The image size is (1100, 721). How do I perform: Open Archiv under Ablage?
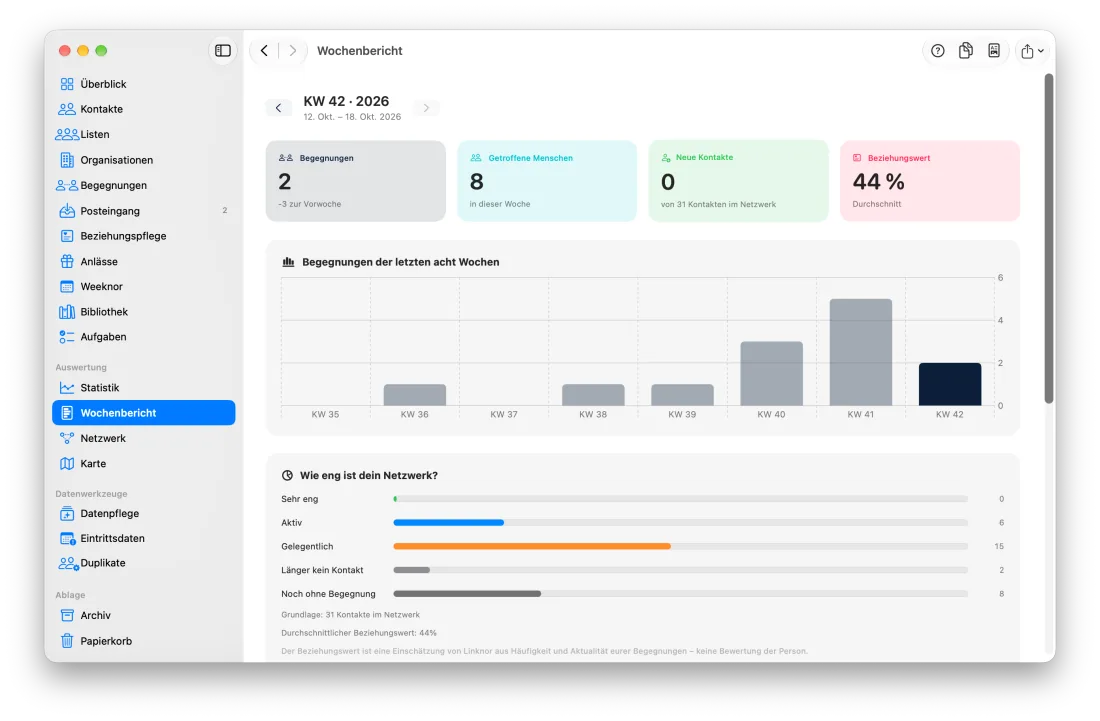[x=144, y=615]
